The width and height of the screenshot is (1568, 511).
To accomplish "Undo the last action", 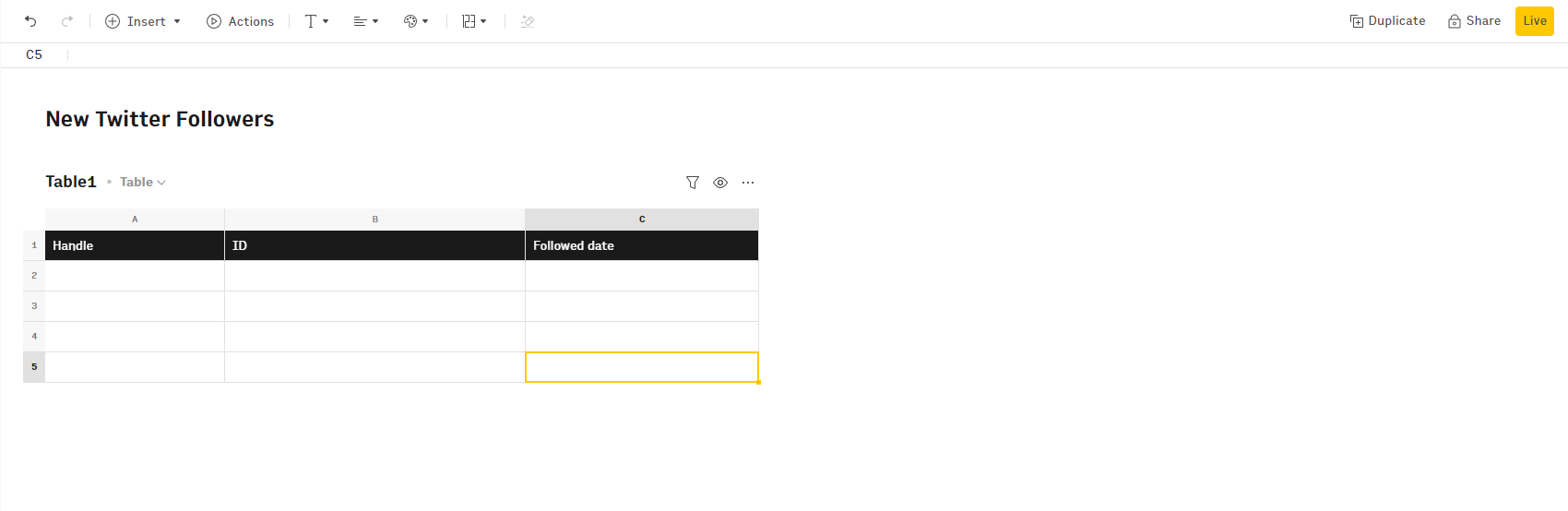I will point(30,21).
